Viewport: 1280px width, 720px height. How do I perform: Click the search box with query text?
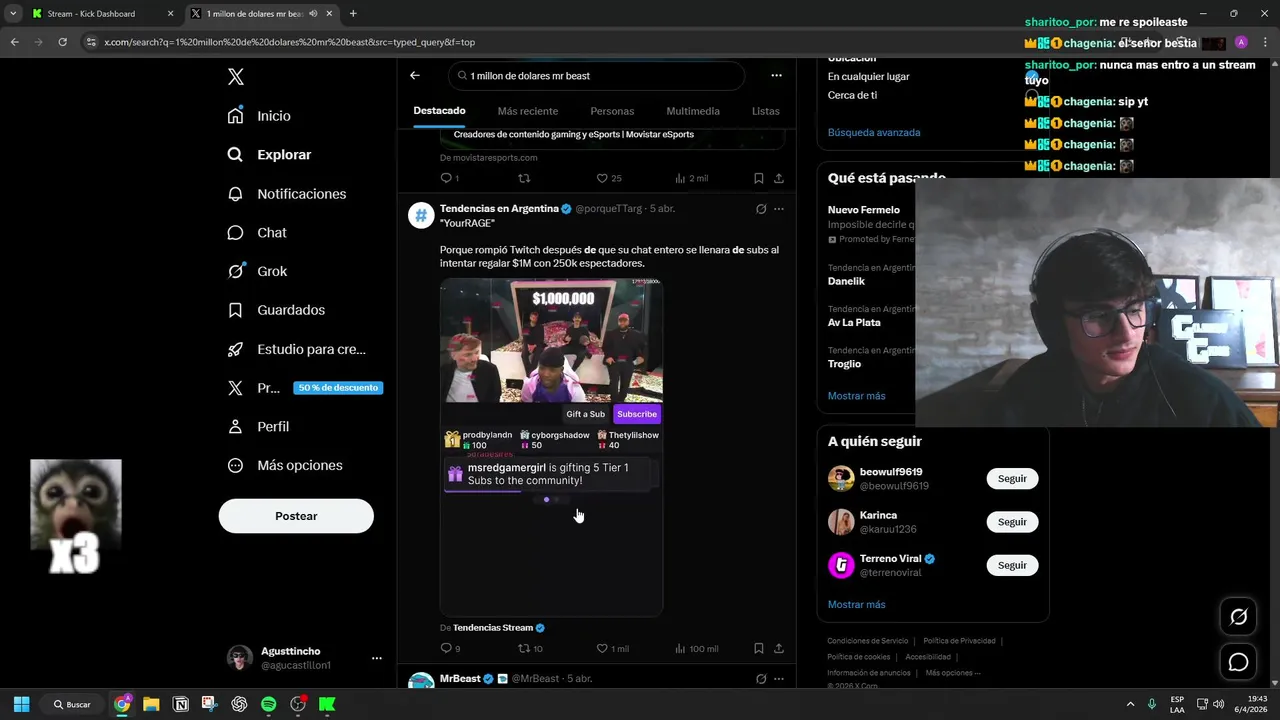(596, 76)
